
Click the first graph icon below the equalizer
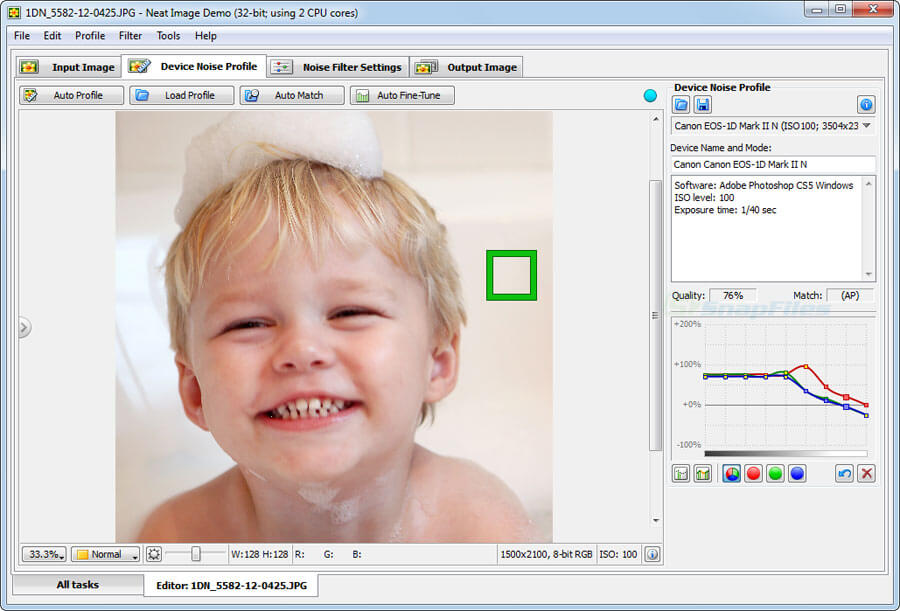coord(681,474)
